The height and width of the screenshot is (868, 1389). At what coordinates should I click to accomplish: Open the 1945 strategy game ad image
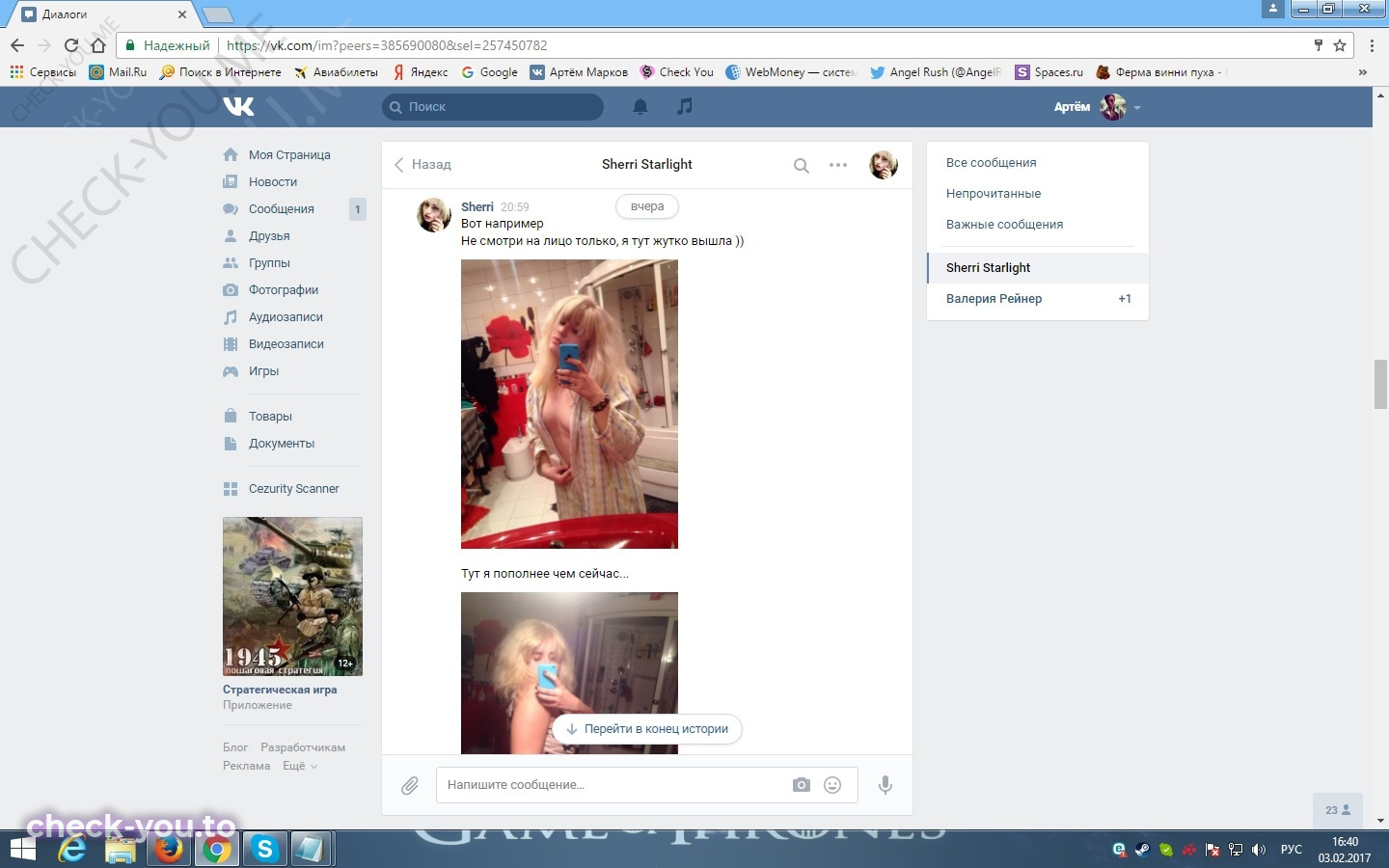(x=292, y=596)
